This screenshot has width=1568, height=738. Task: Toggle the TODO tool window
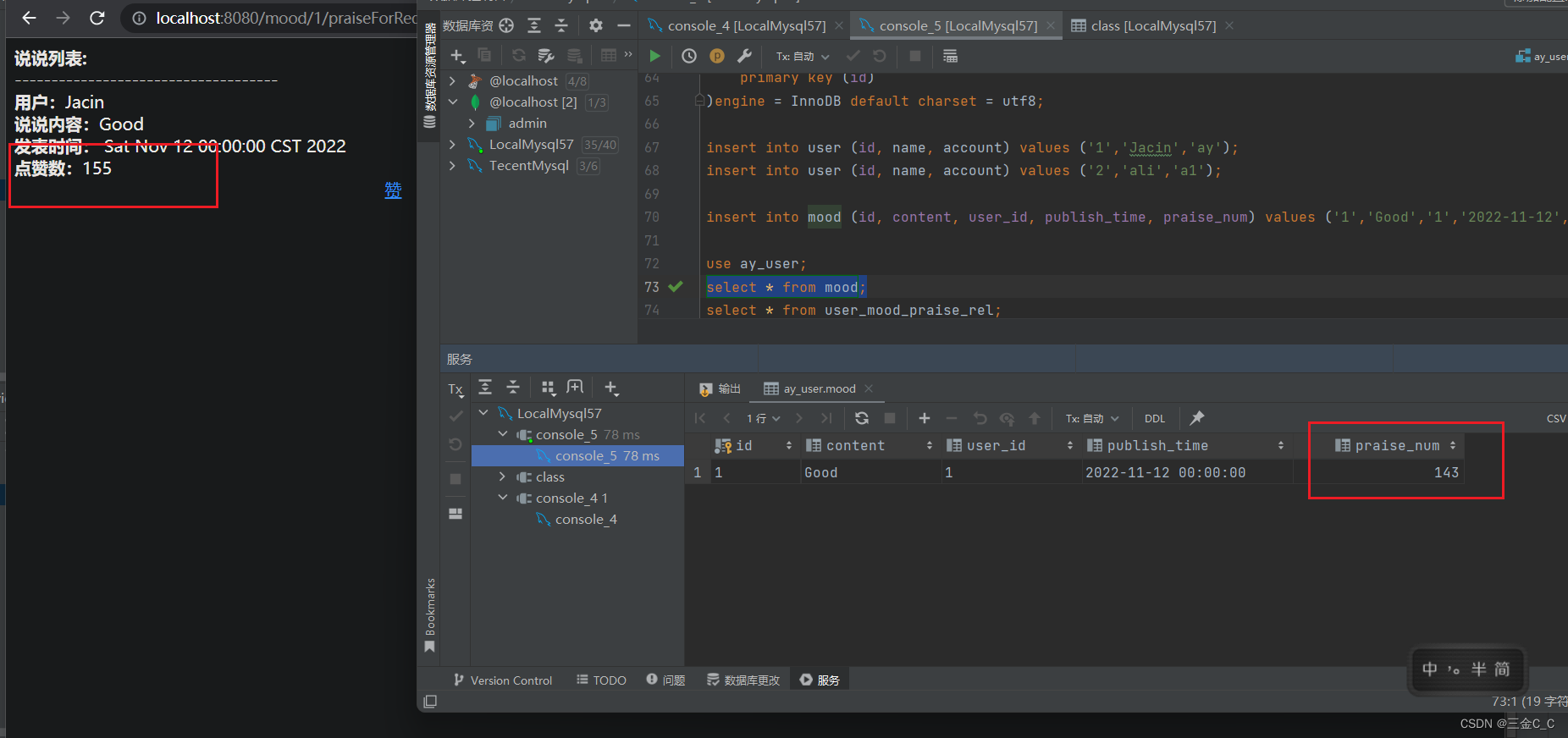(601, 680)
